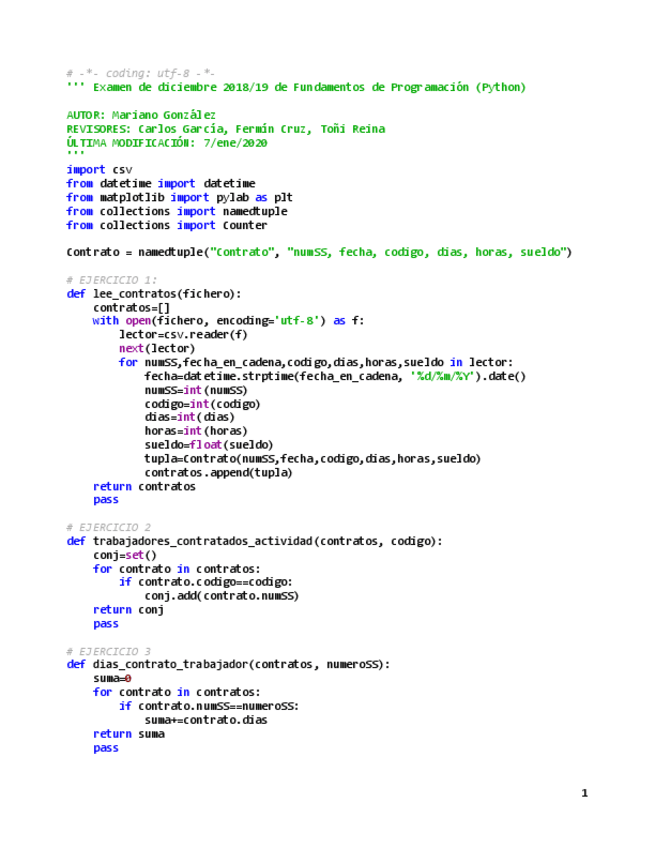The image size is (655, 848).
Task: Click the 'return suma' line
Action: [129, 734]
